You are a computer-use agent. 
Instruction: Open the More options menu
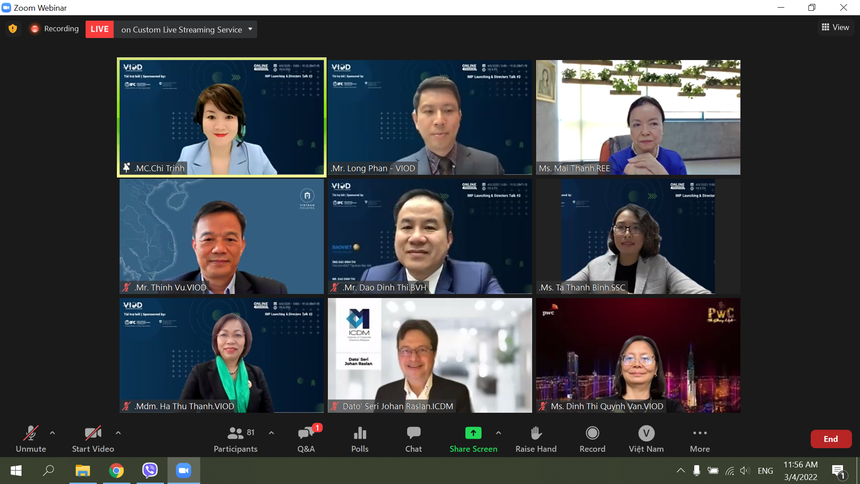coord(699,438)
